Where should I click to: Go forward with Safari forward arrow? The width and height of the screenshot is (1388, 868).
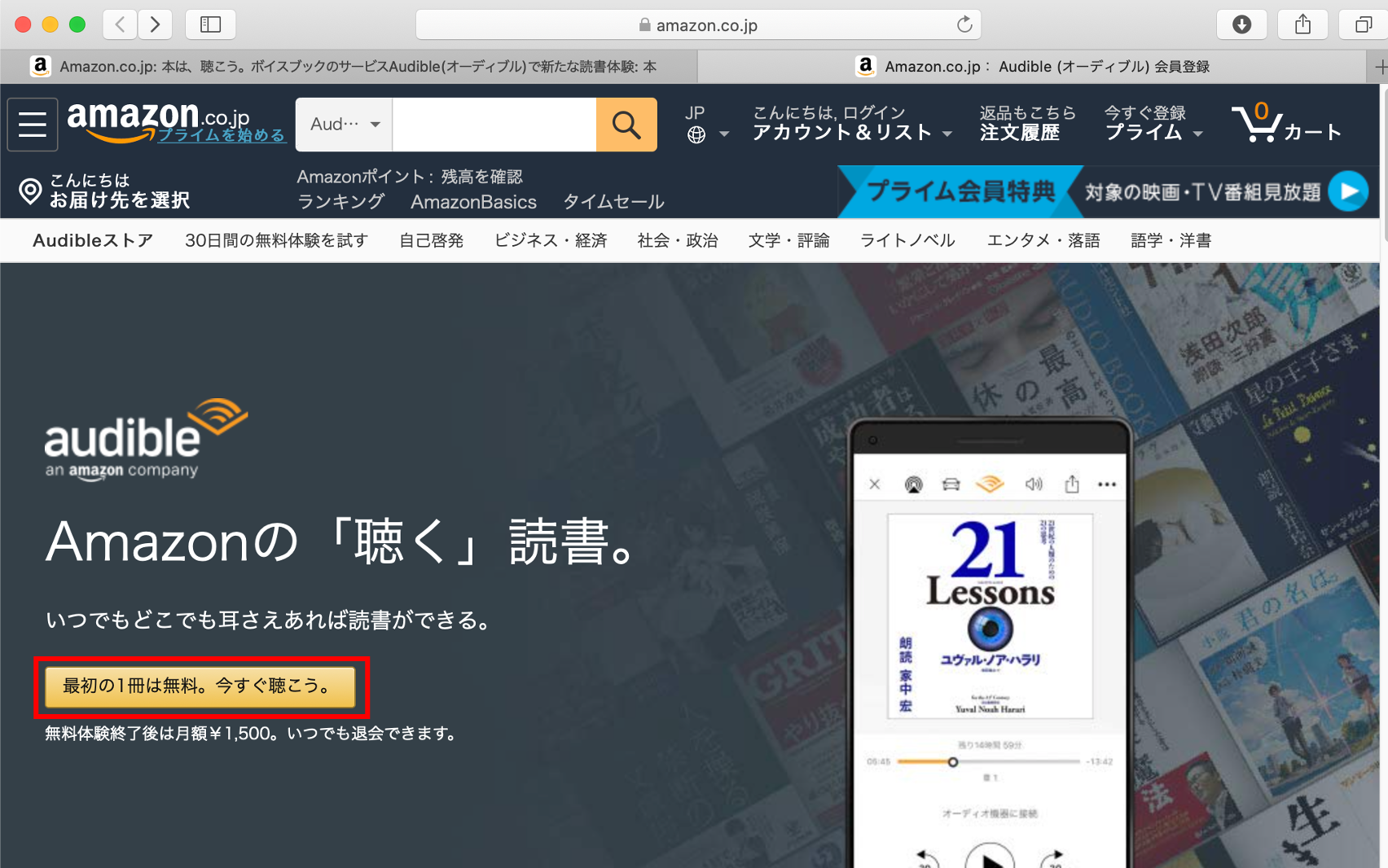coord(155,24)
